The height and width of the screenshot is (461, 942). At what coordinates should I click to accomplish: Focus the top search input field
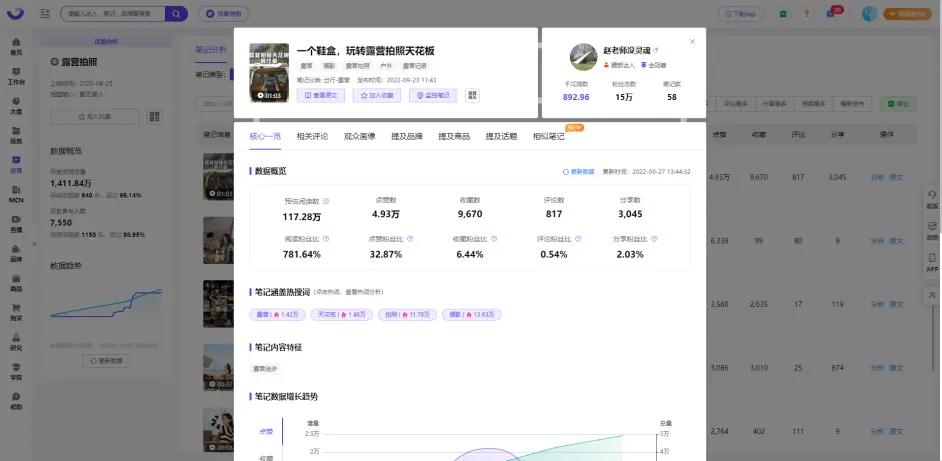pyautogui.click(x=113, y=13)
